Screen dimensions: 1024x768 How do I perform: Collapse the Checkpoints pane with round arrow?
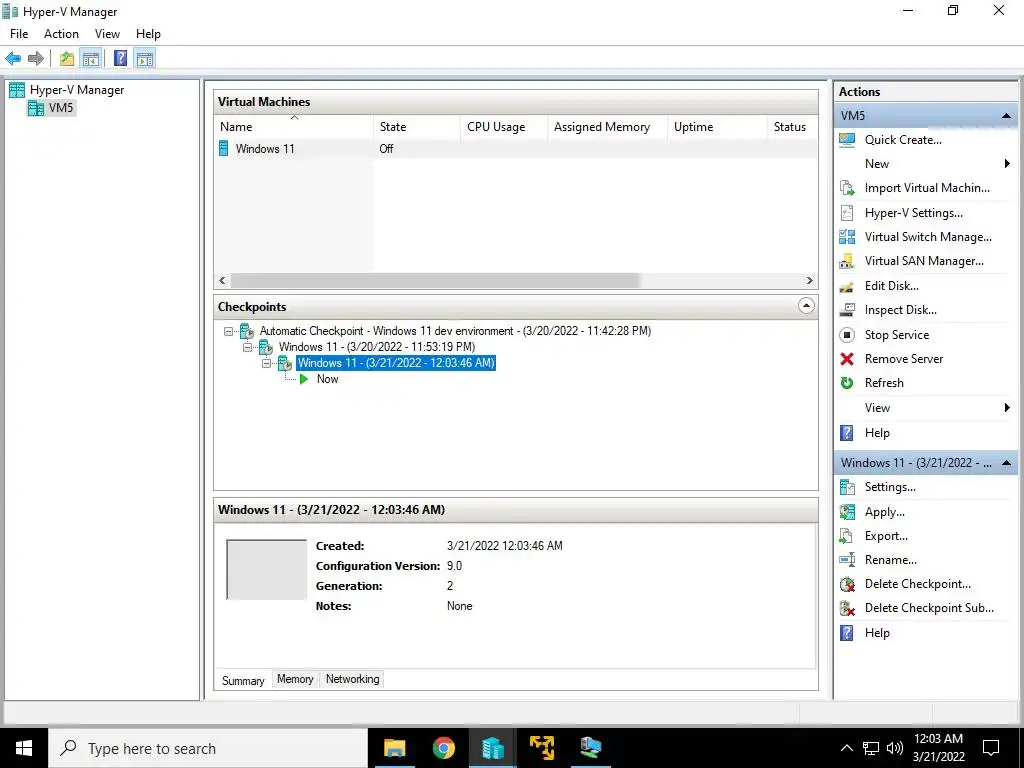pos(807,306)
